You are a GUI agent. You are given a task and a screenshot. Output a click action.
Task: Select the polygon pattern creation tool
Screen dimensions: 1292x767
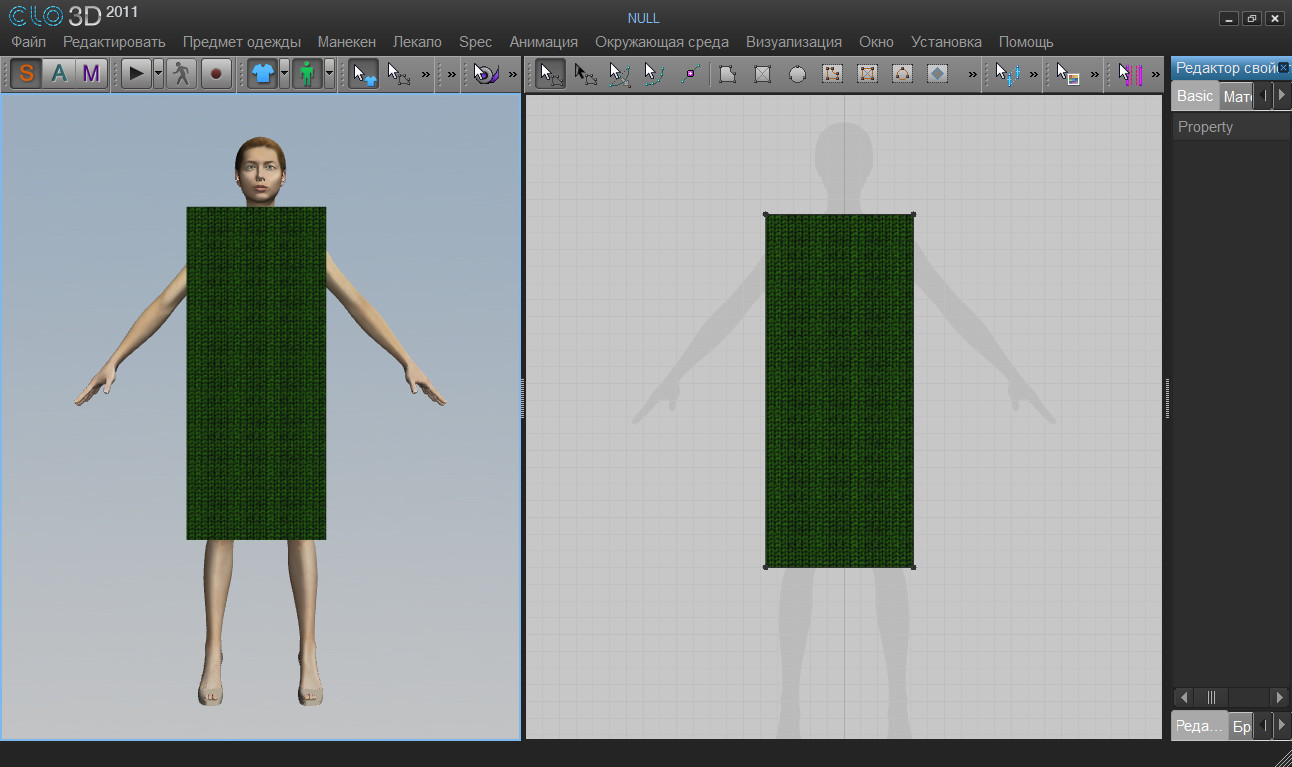(728, 74)
